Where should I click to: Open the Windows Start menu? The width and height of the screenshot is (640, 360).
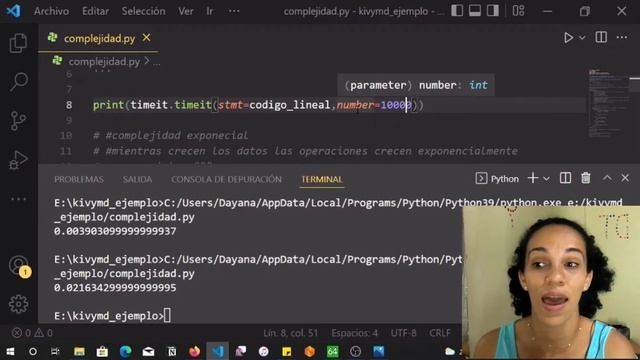click(x=10, y=351)
